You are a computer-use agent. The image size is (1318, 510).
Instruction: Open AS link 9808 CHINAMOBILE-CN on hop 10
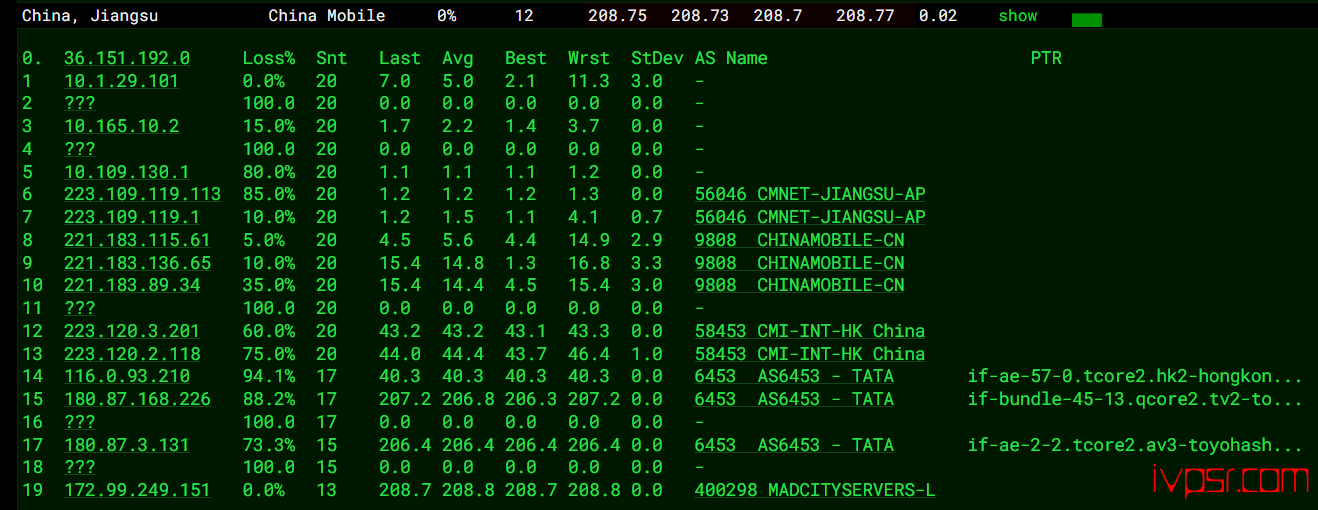(x=800, y=285)
